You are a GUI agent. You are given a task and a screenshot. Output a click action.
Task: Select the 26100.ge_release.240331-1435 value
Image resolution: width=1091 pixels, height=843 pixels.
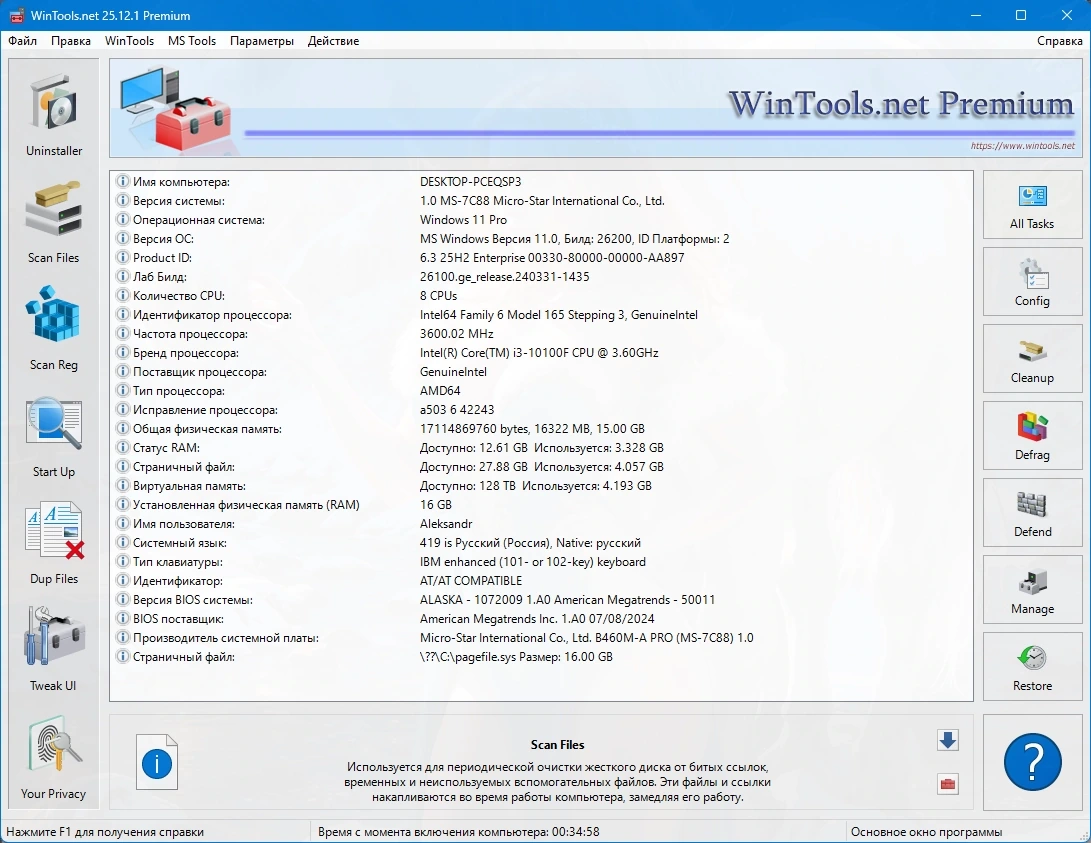tap(504, 277)
